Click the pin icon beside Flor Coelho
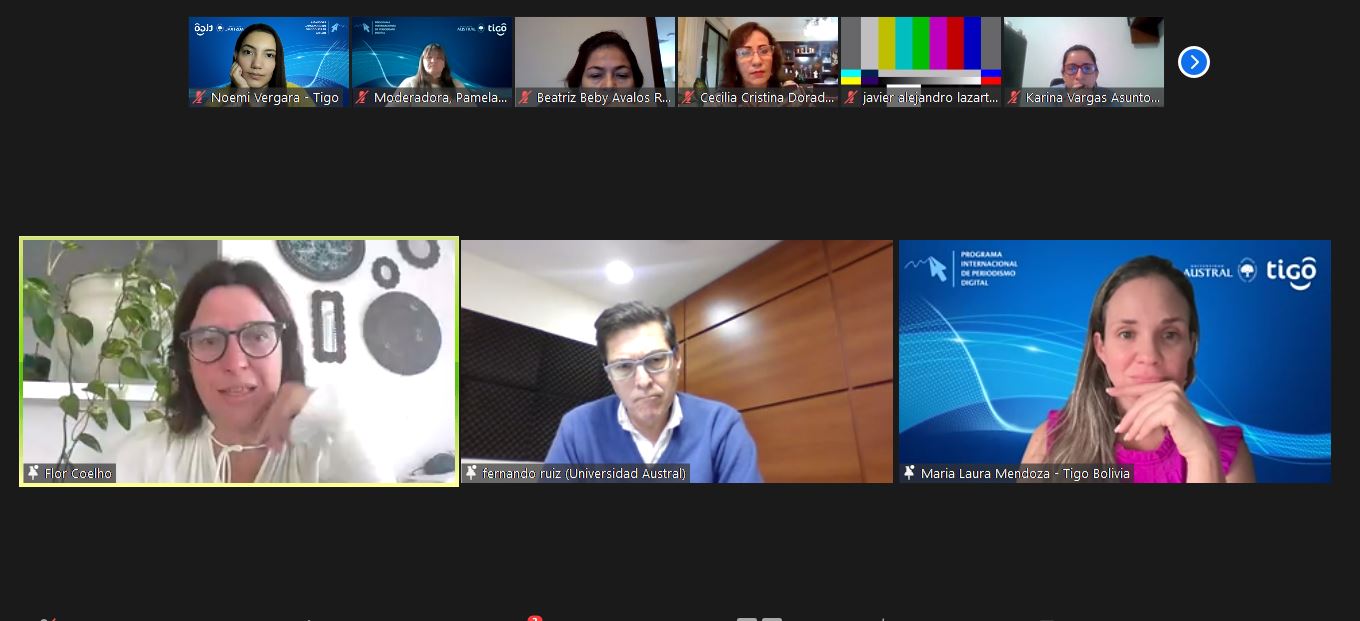Image resolution: width=1360 pixels, height=621 pixels. point(33,473)
